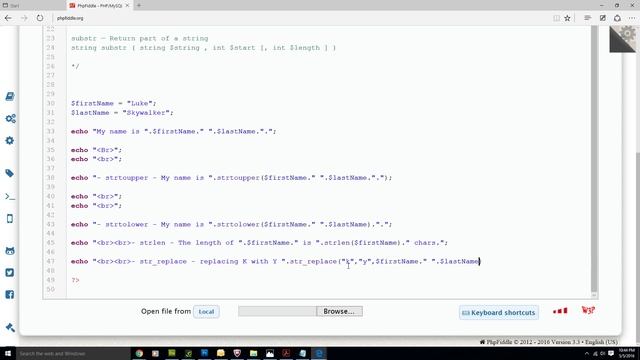This screenshot has height=360, width=640.
Task: Switch to the Start tab
Action: [x=33, y=5]
